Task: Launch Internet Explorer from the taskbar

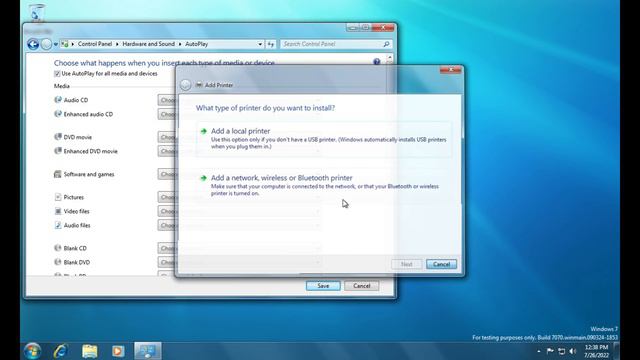Action: pyautogui.click(x=60, y=351)
